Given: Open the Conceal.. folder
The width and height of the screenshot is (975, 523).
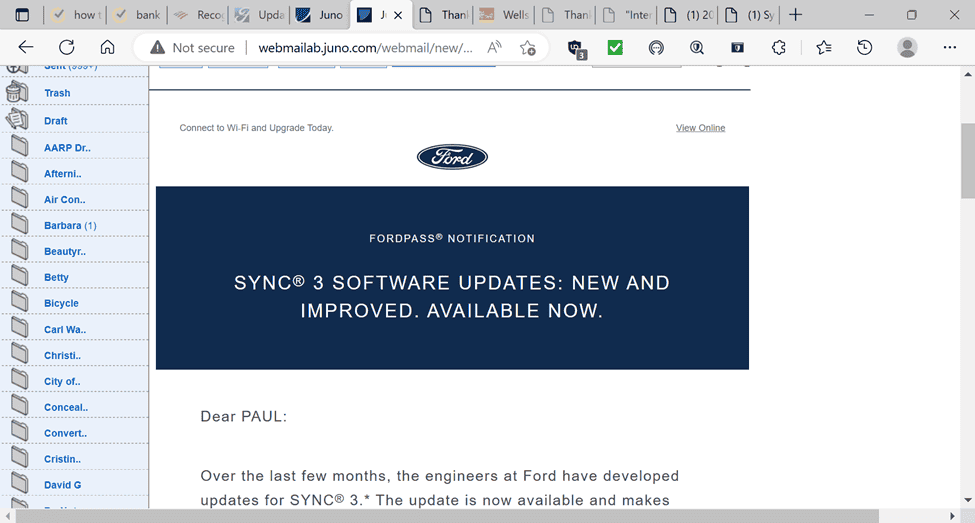Looking at the screenshot, I should tap(66, 407).
